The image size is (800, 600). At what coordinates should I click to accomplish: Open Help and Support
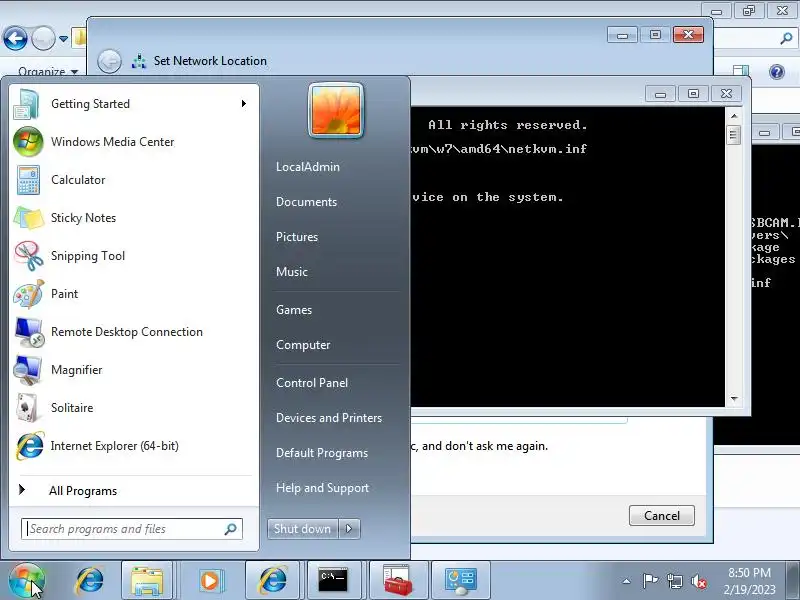322,488
